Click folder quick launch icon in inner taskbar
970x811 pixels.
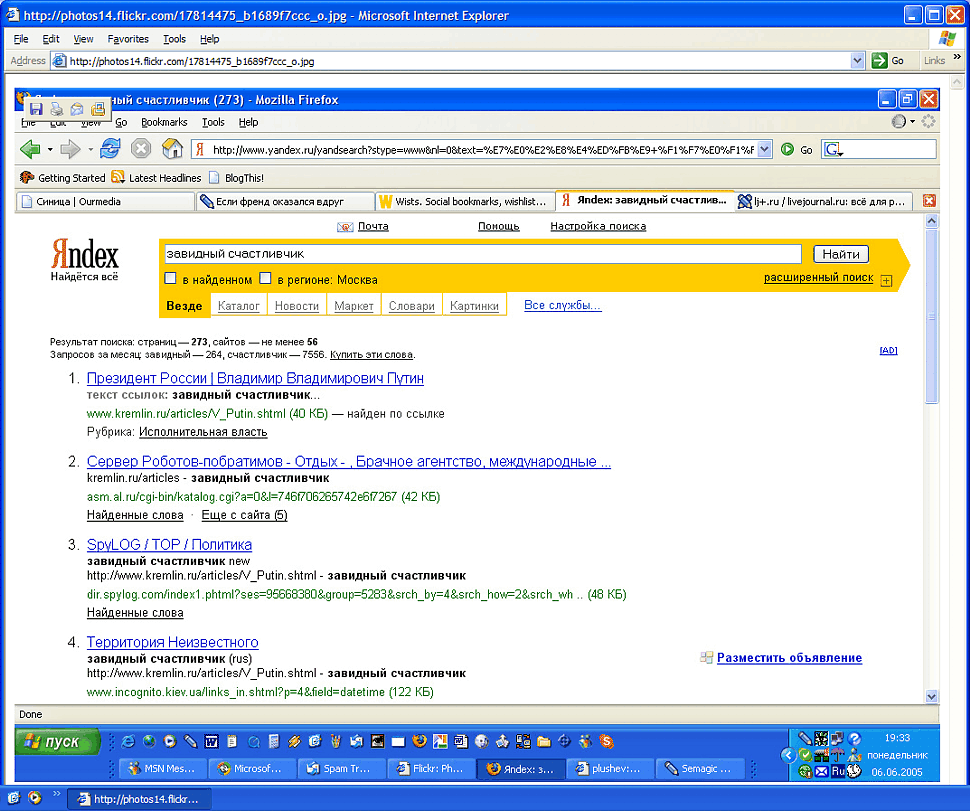(x=544, y=741)
